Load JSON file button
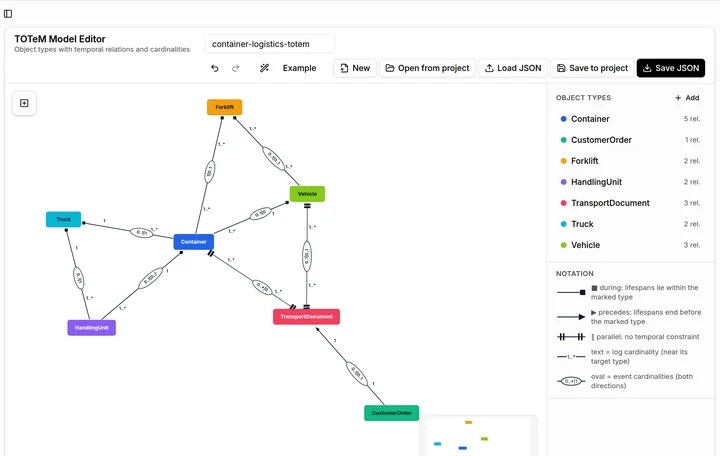Image resolution: width=720 pixels, height=456 pixels. pyautogui.click(x=513, y=68)
